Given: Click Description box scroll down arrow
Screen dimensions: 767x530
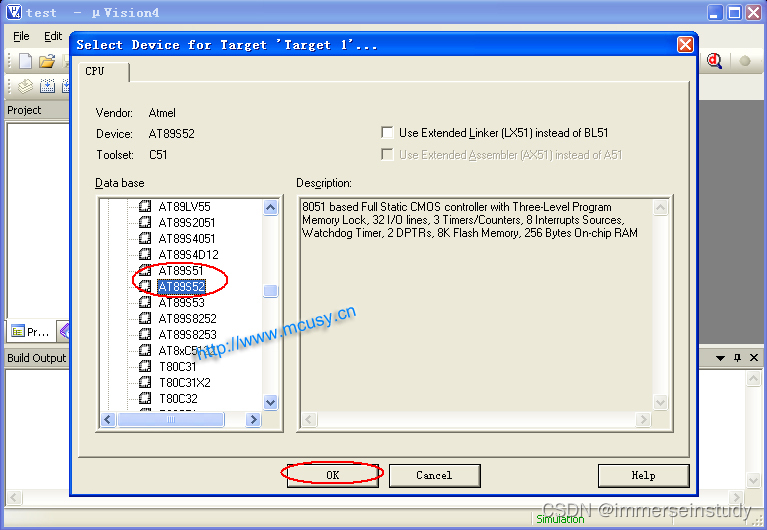Looking at the screenshot, I should (660, 402).
